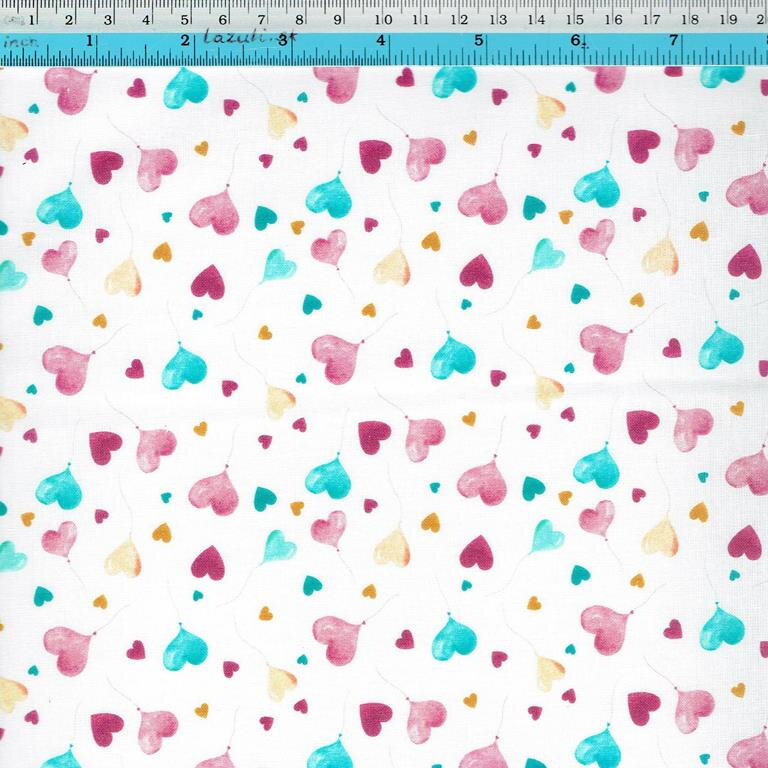Click number 1 on the blue inch ruler
Screen dimensions: 768x768
(90, 40)
